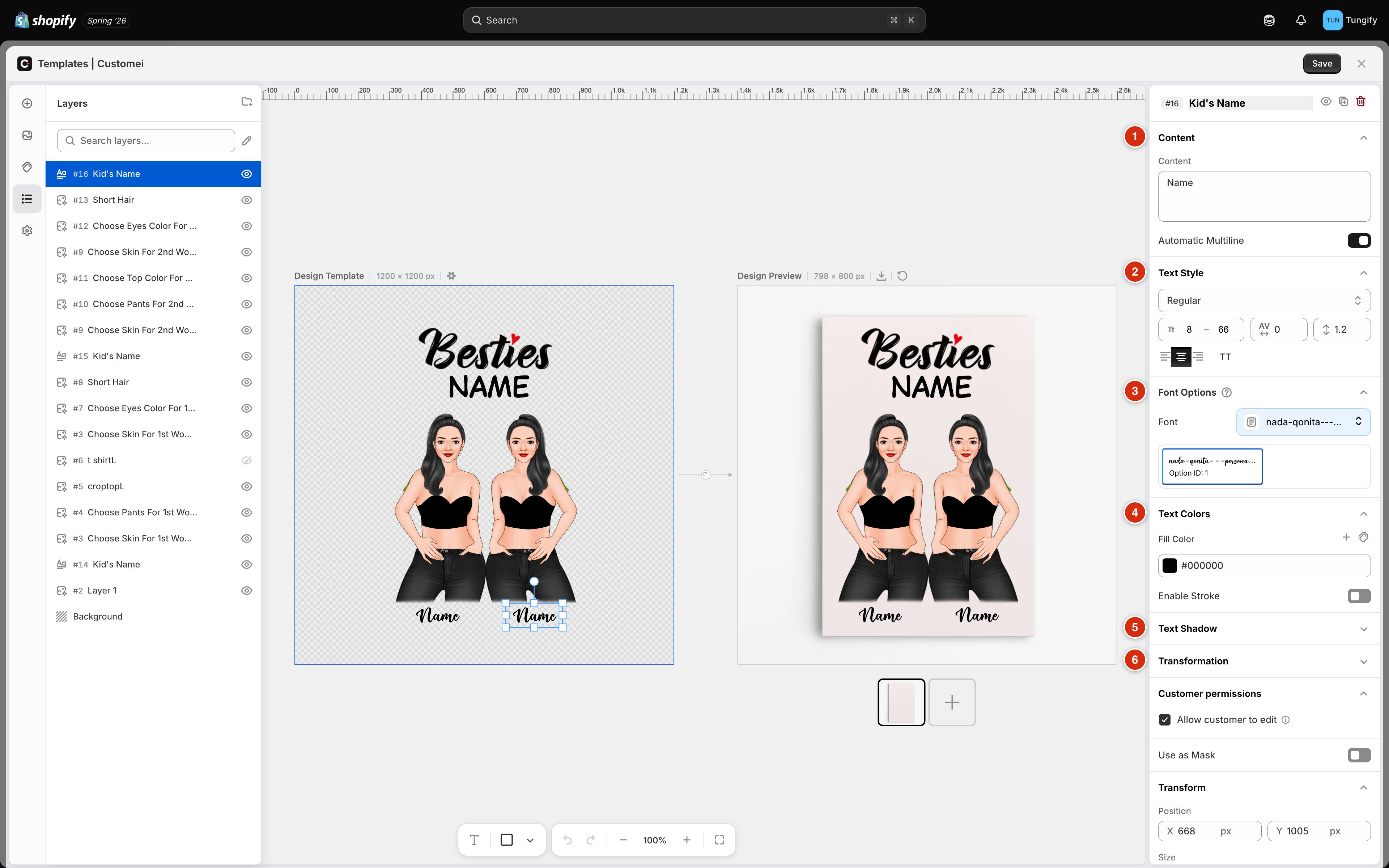
Task: Show the #6 t shirtL layer
Action: (x=247, y=460)
